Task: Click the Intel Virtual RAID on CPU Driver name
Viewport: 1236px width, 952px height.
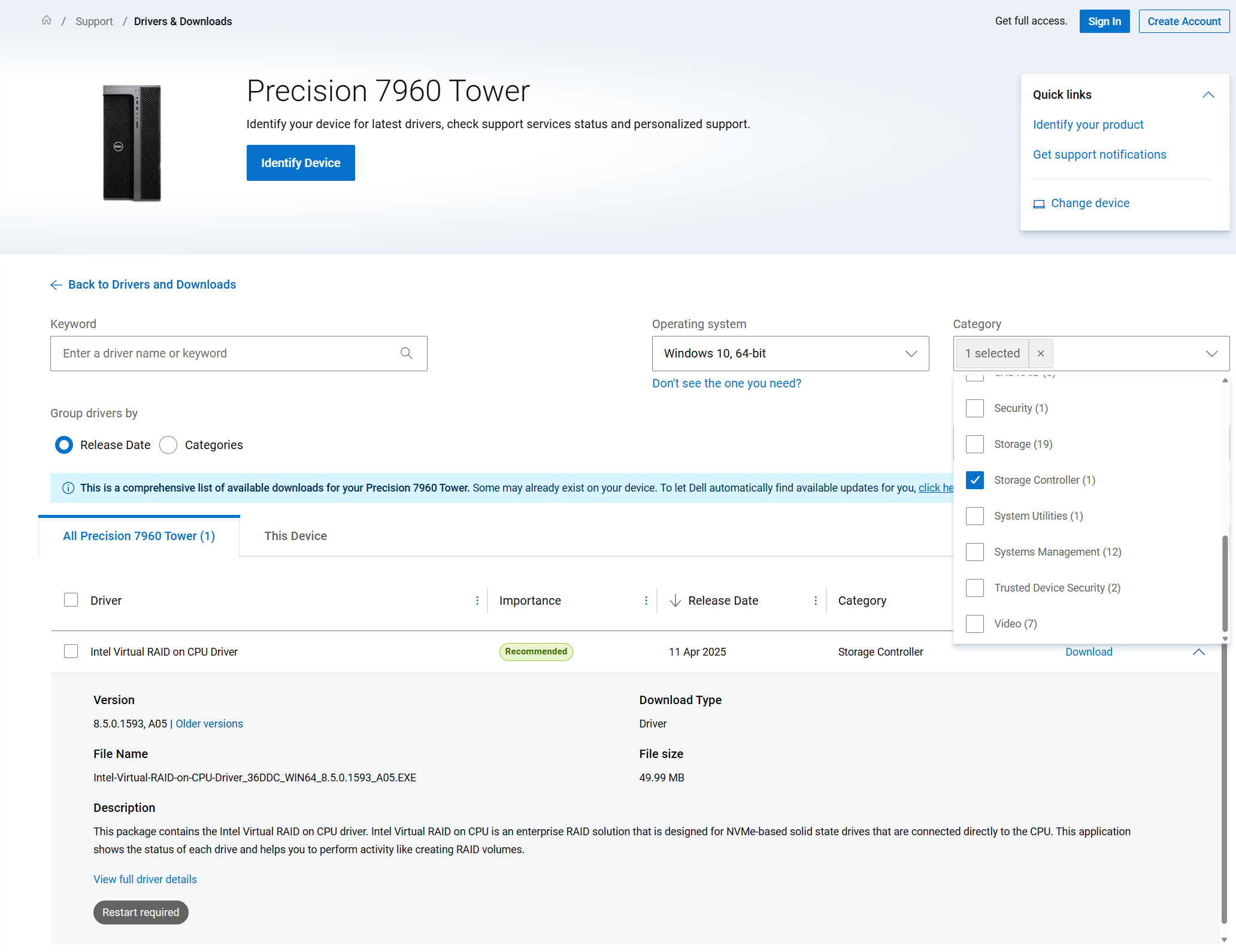Action: tap(164, 652)
